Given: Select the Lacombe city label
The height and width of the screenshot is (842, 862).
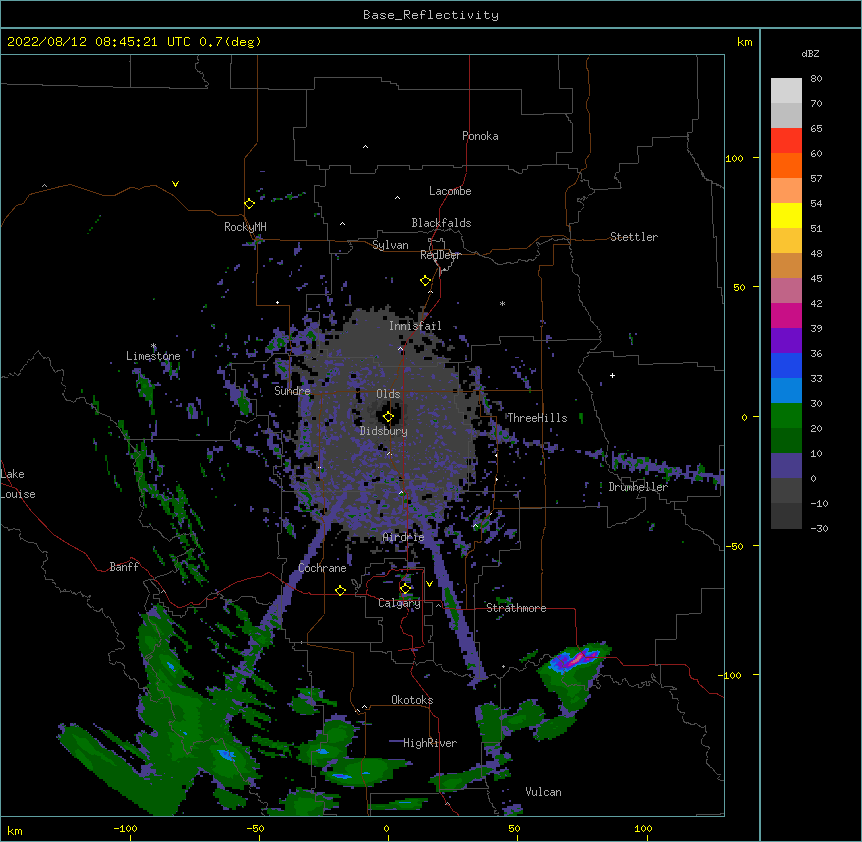Looking at the screenshot, I should point(450,191).
